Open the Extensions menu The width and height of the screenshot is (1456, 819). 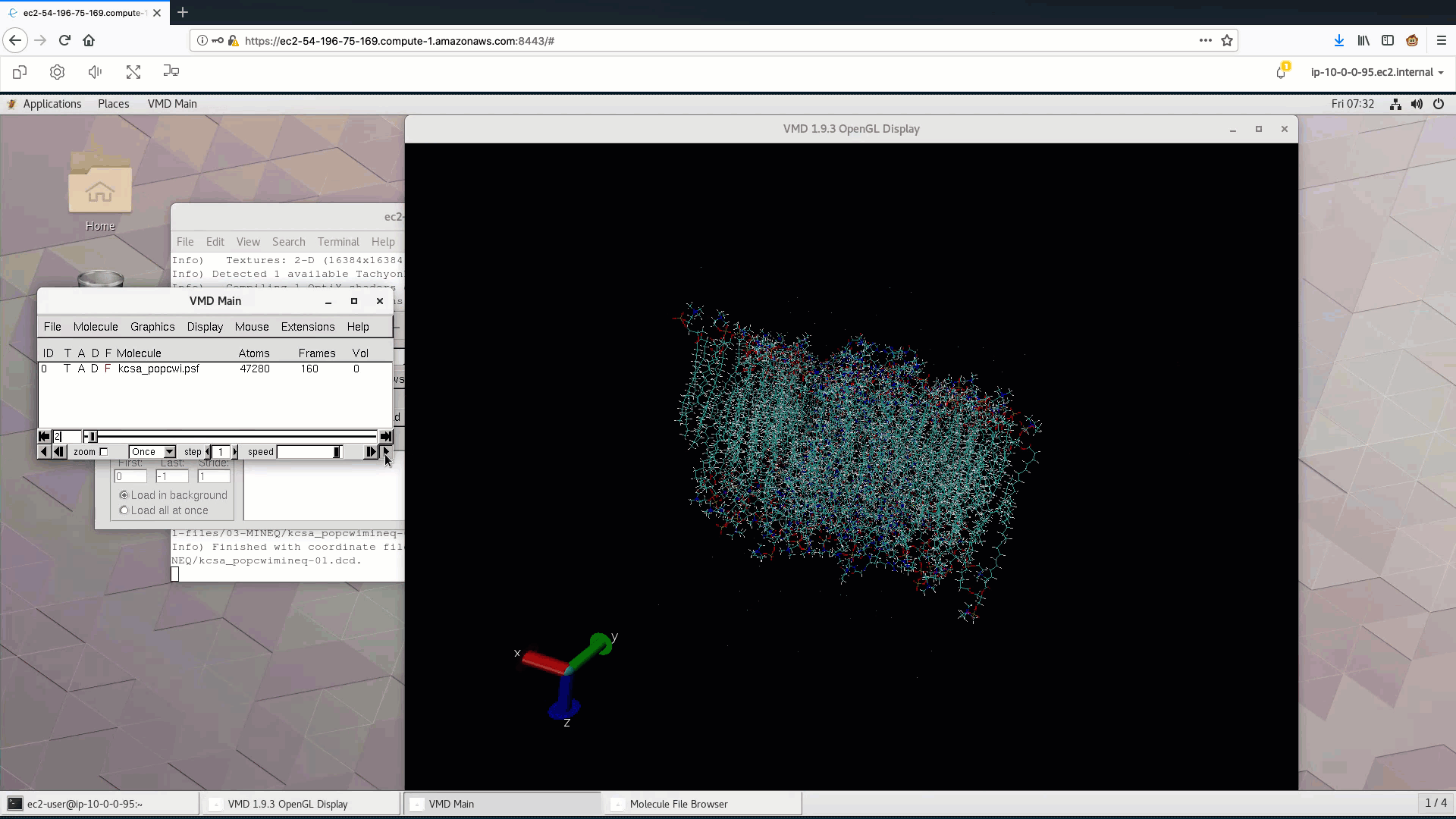307,327
